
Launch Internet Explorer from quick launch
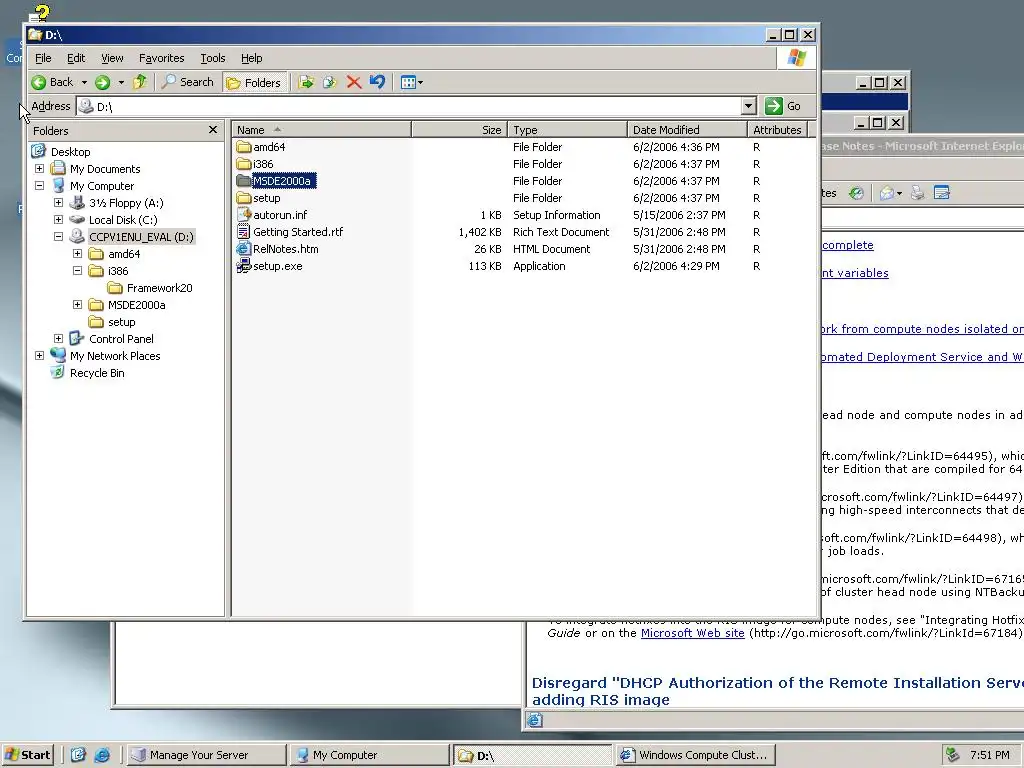pyautogui.click(x=102, y=755)
